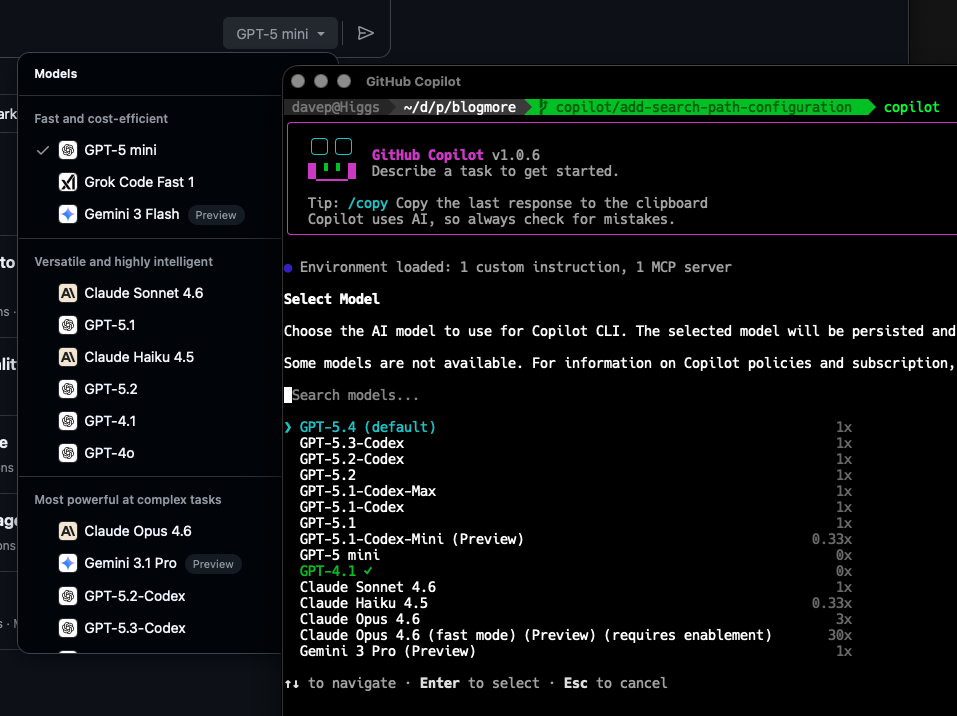The height and width of the screenshot is (716, 957).
Task: Click the dropdown caret beside GPT-5 mini
Action: click(x=321, y=34)
